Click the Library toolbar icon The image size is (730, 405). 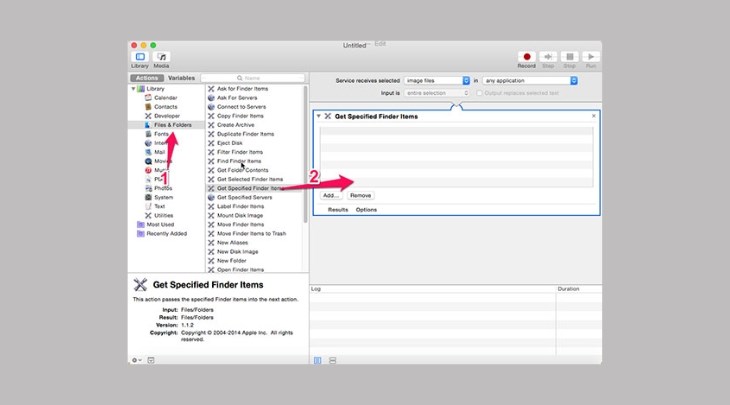click(140, 58)
